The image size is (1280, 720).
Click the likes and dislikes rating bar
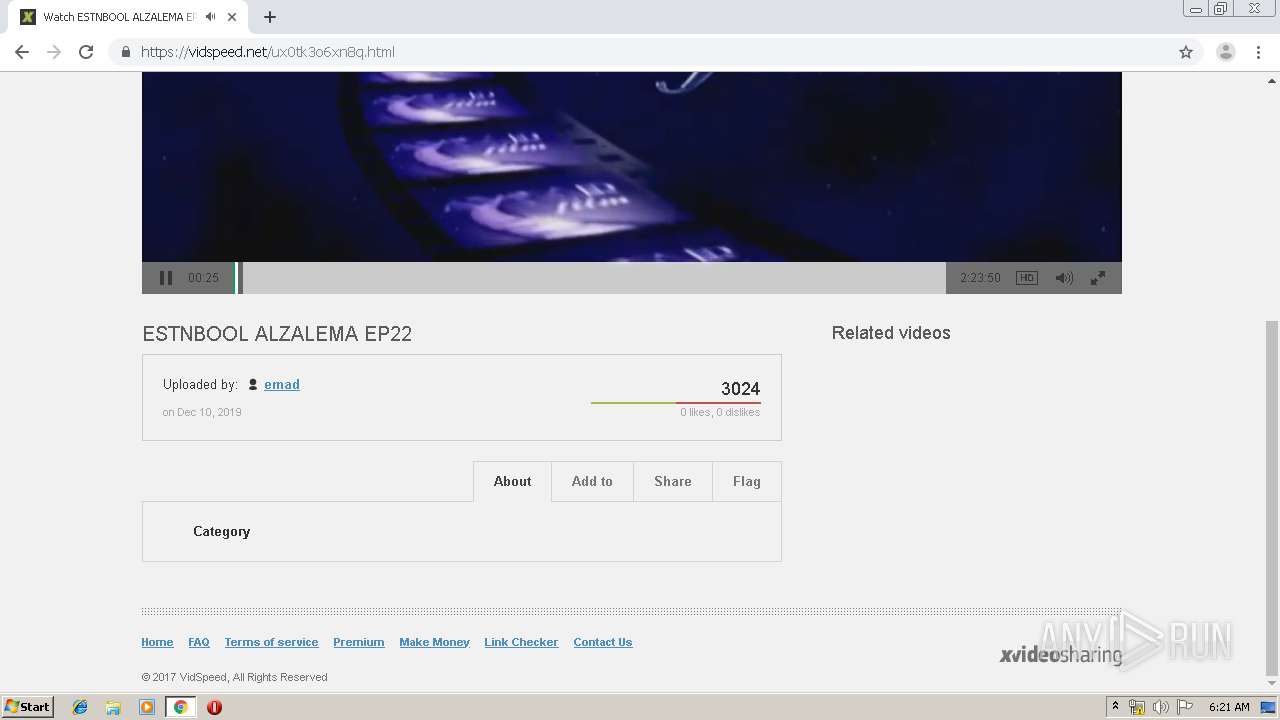pos(676,403)
